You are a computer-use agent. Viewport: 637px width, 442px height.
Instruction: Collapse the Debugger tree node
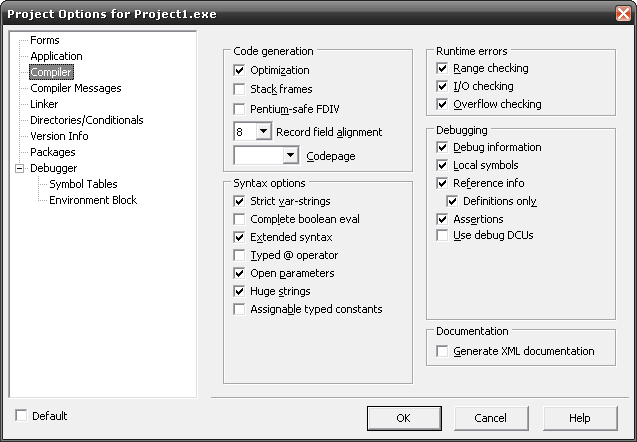click(19, 168)
